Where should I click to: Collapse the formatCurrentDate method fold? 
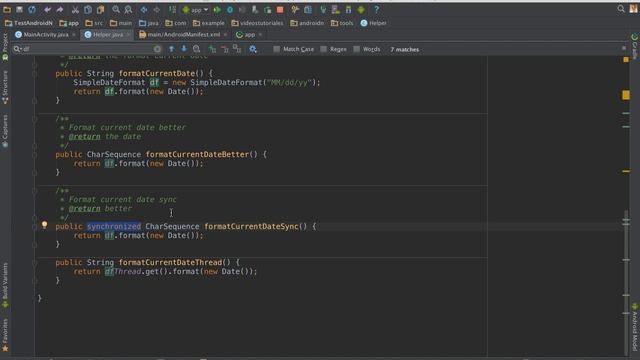35,74
